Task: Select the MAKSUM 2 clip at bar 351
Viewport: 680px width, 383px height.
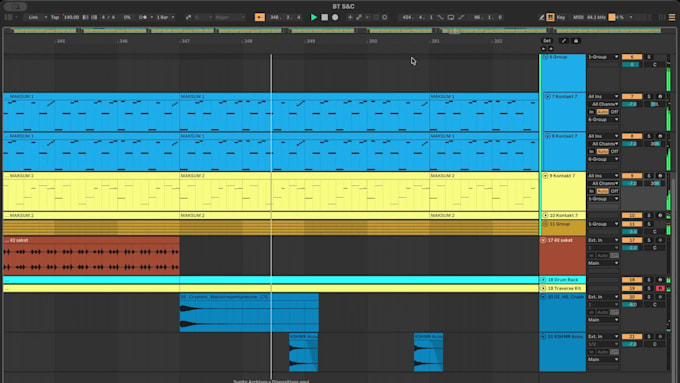Action: pyautogui.click(x=484, y=191)
